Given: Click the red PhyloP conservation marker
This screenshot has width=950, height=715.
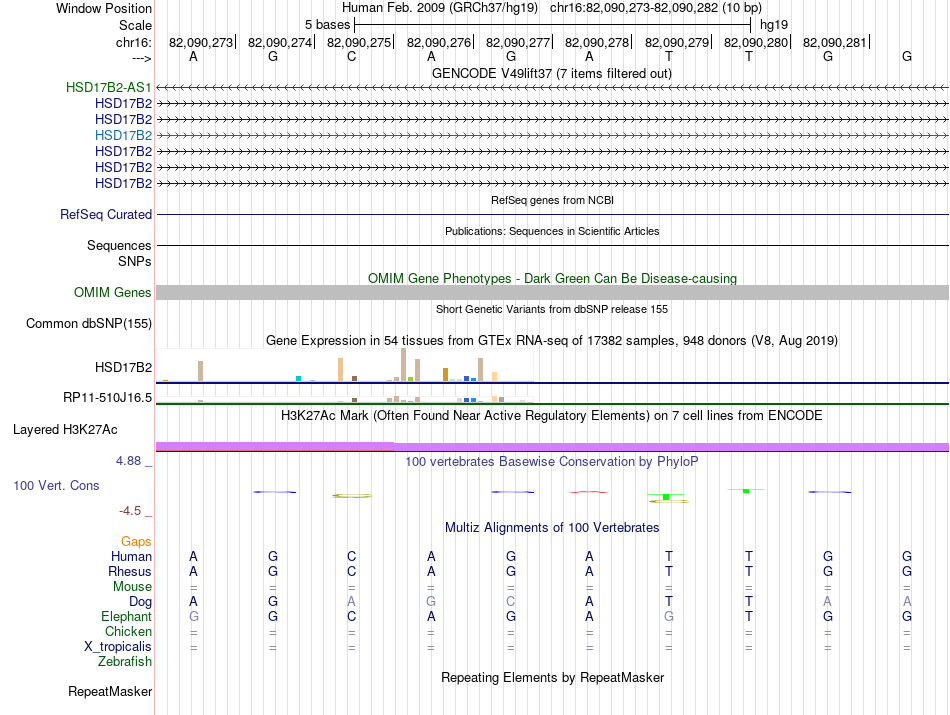Looking at the screenshot, I should [x=588, y=492].
